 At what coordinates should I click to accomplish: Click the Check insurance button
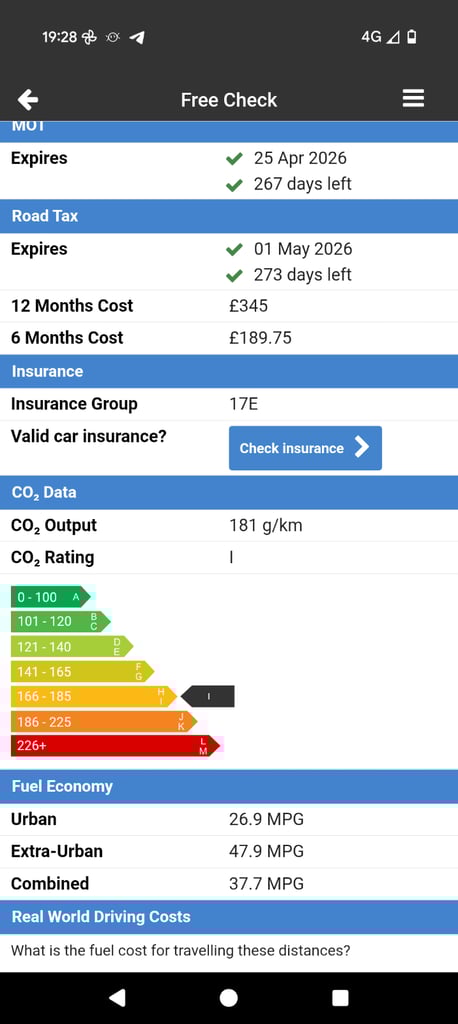305,448
